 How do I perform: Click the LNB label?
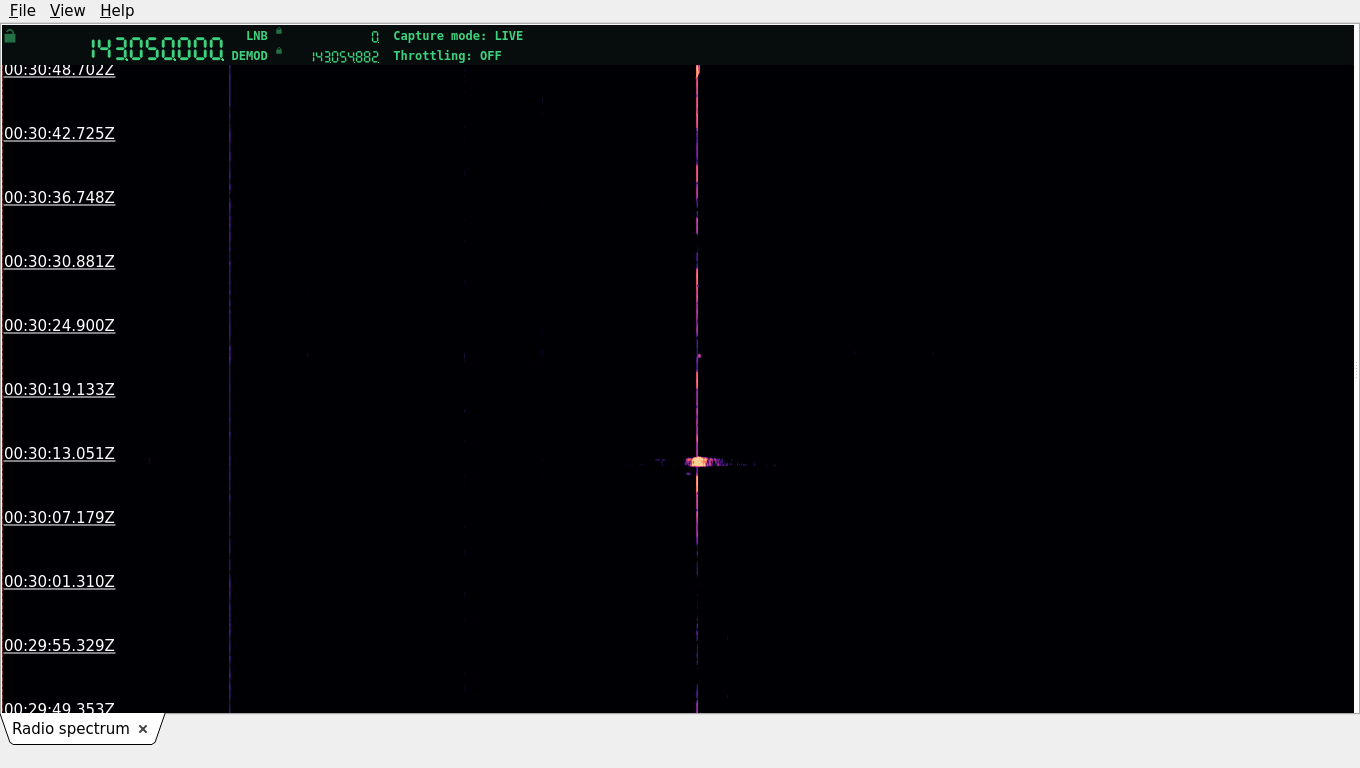[x=257, y=36]
